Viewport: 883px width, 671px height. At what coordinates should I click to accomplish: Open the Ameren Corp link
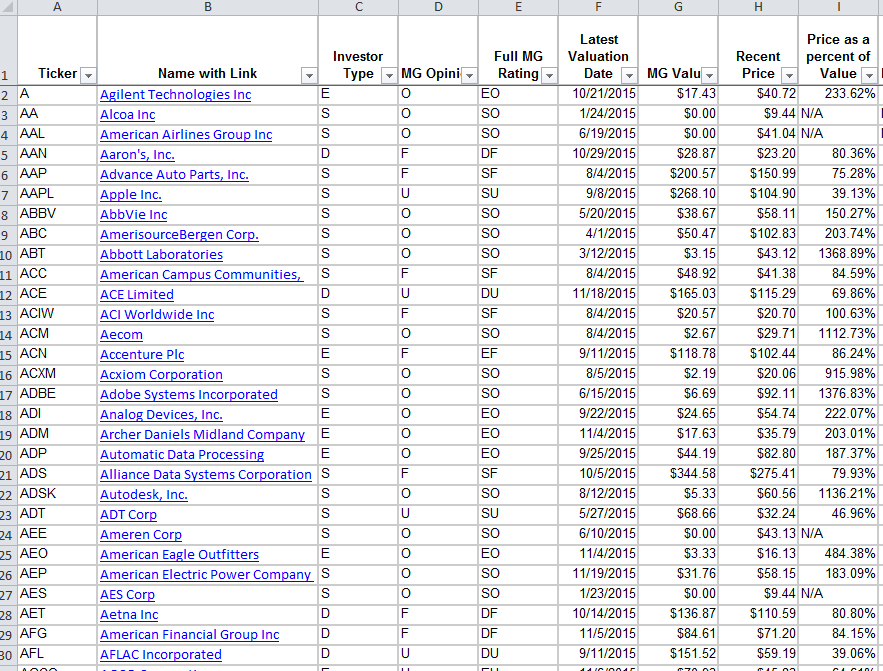pyautogui.click(x=141, y=534)
